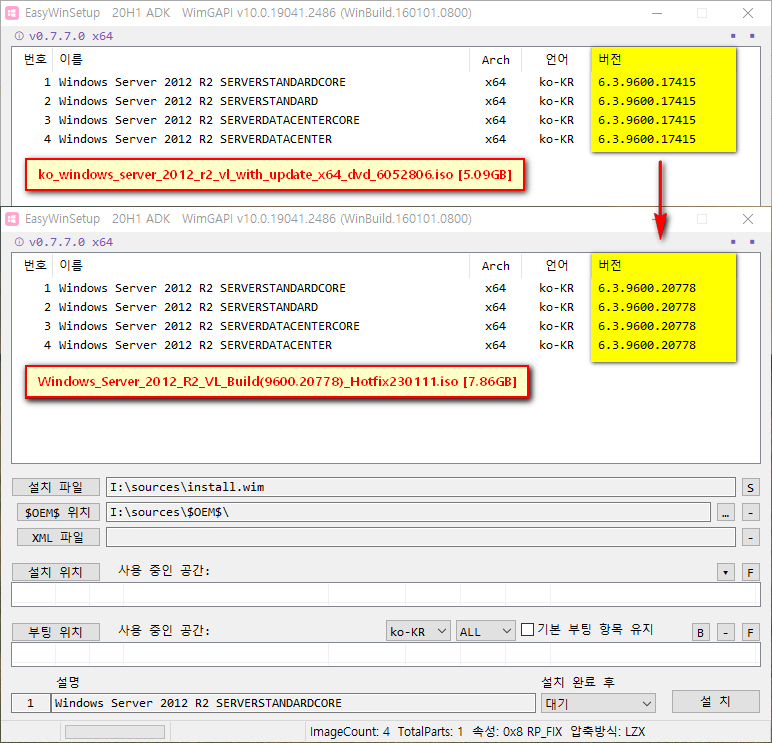This screenshot has width=772, height=743.
Task: Click 버전 column header in back window
Action: pyautogui.click(x=663, y=60)
